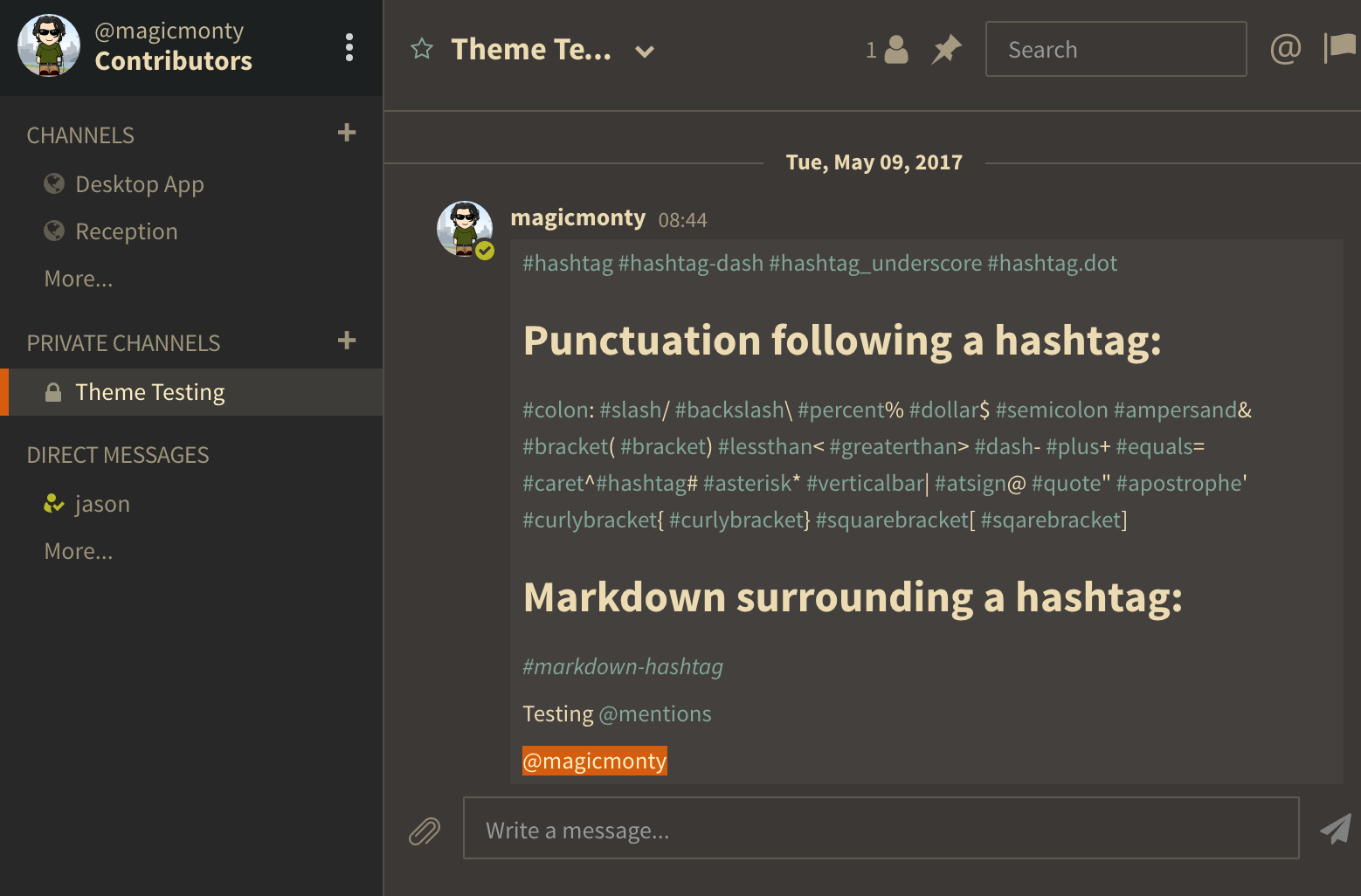Send message with paper plane icon
1361x896 pixels.
[x=1335, y=829]
